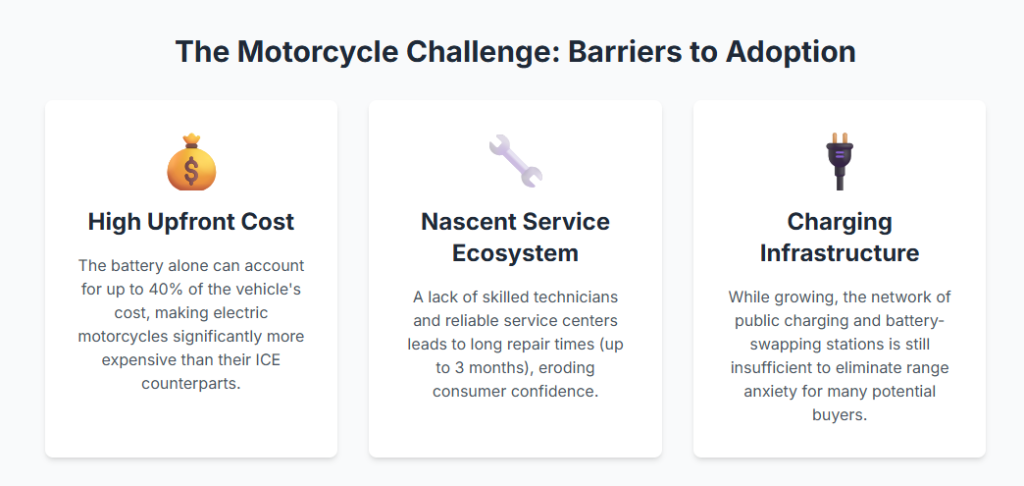The image size is (1024, 486).
Task: Click the money bag icon
Action: tap(191, 162)
